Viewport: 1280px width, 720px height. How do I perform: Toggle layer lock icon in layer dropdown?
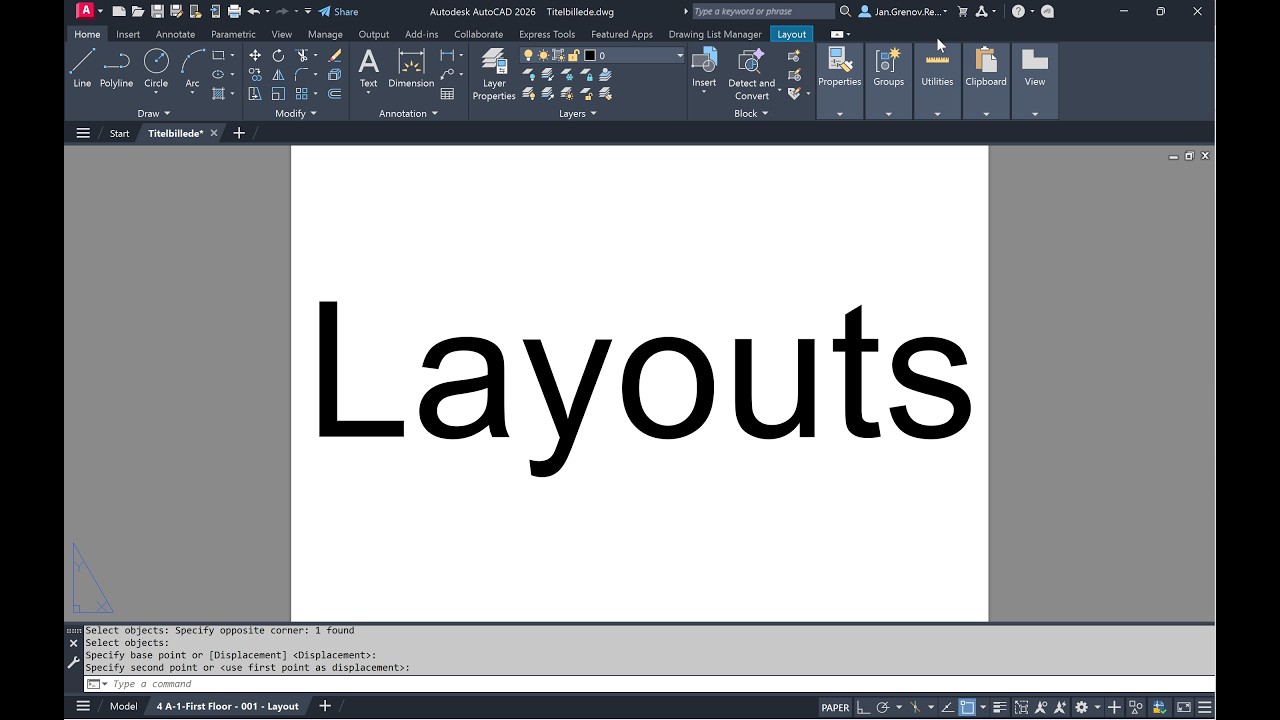click(574, 56)
